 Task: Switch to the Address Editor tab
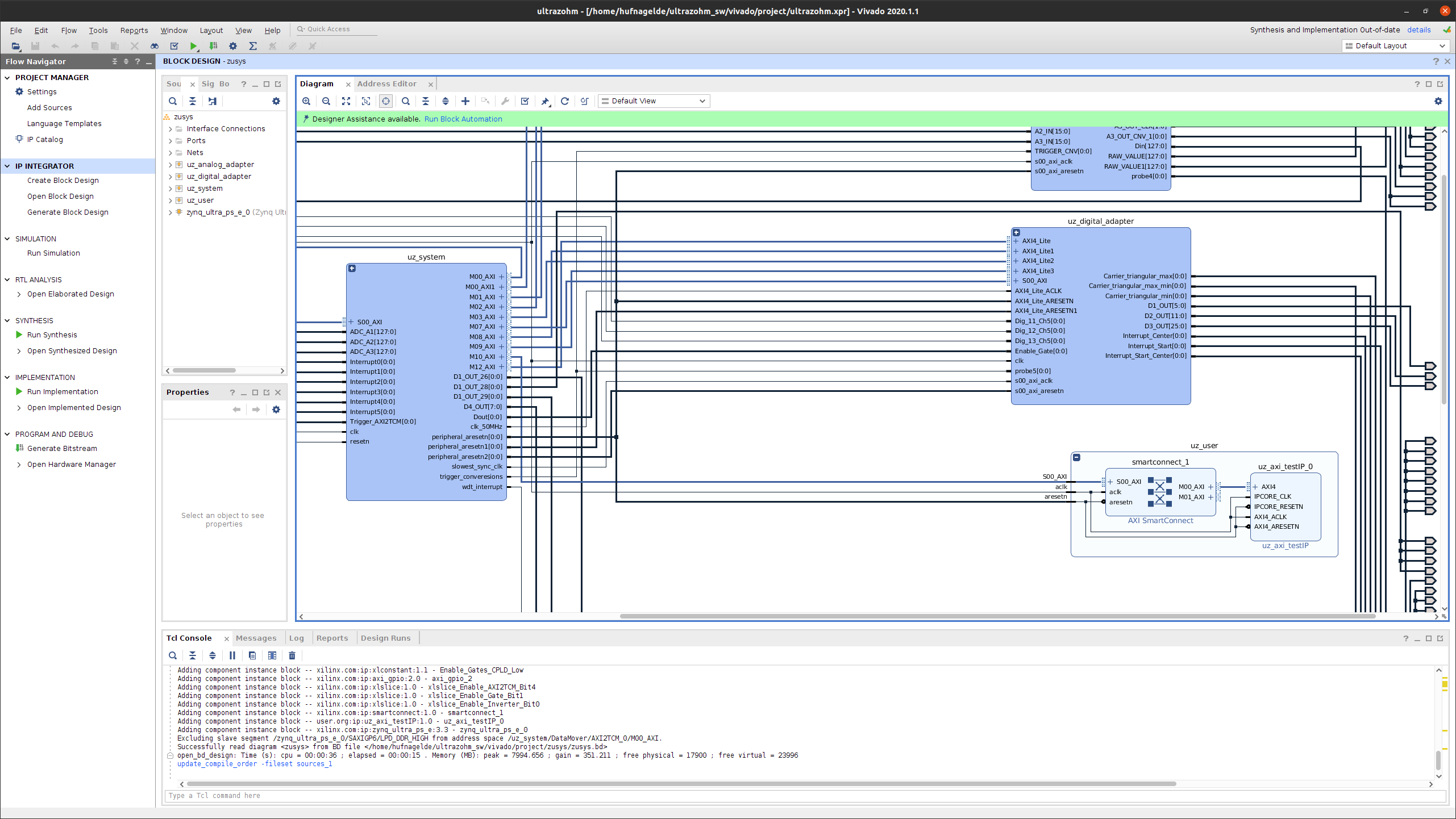tap(386, 83)
